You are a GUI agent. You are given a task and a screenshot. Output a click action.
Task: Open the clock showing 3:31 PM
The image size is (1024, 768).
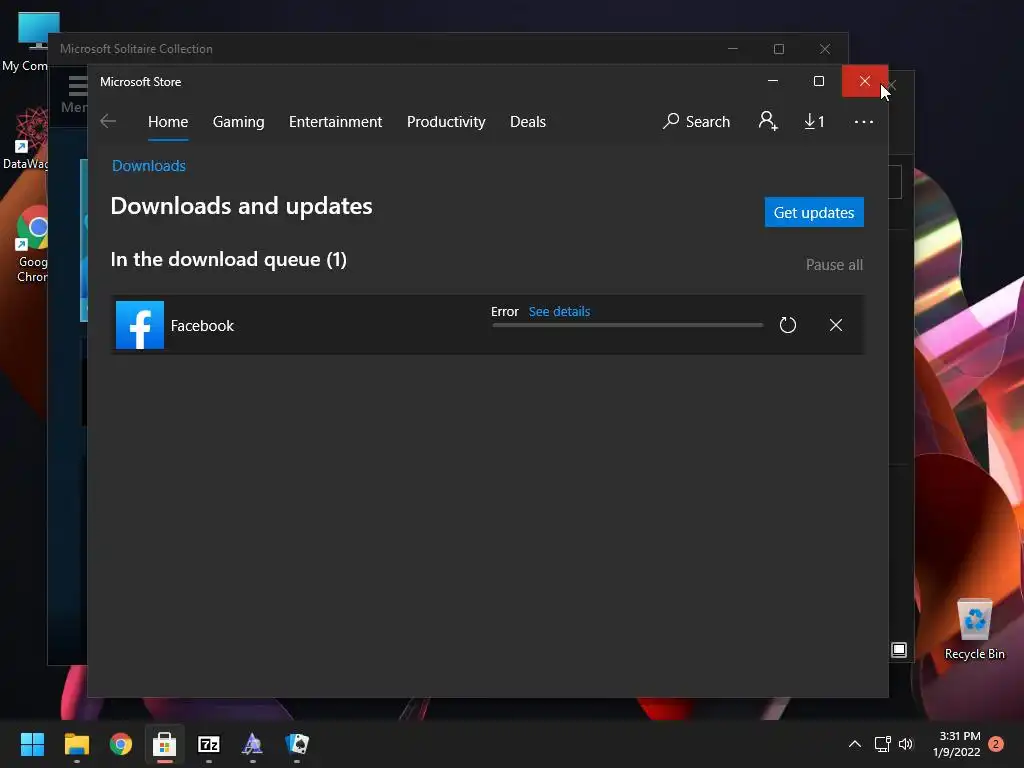click(957, 744)
